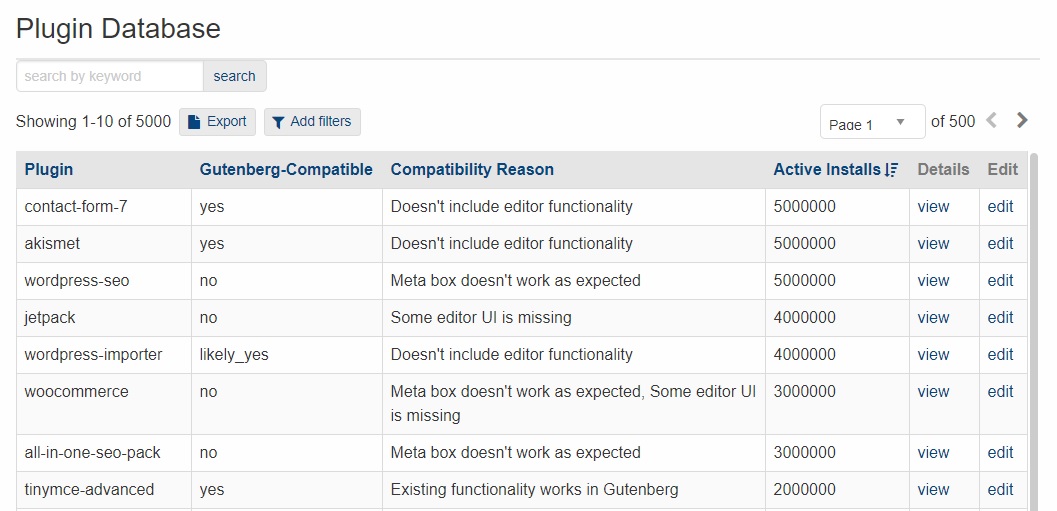View details for contact-form-7
The height and width of the screenshot is (511, 1057).
(x=933, y=206)
